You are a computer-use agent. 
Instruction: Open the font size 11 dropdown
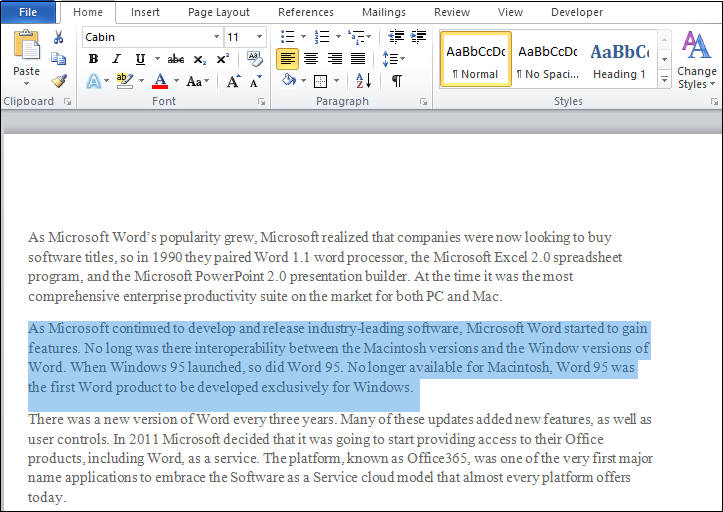(x=259, y=37)
